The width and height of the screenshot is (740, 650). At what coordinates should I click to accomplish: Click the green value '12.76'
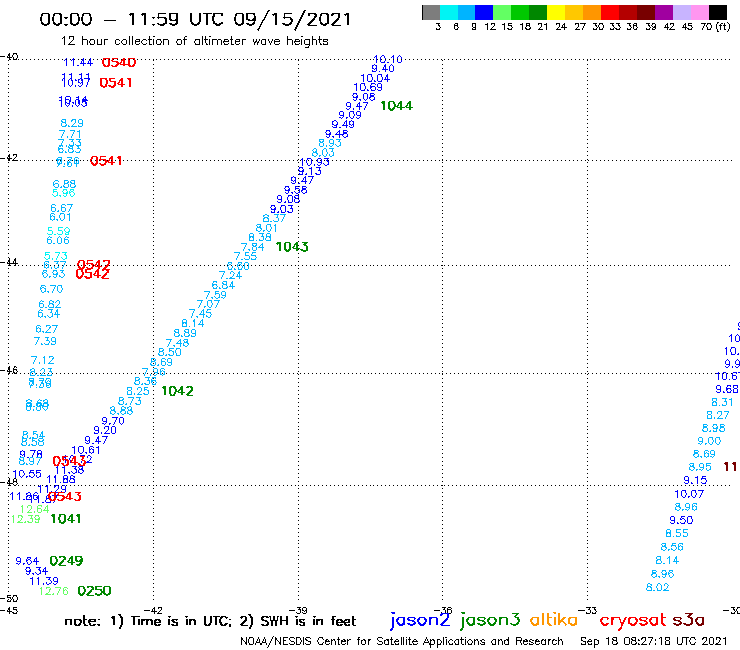(54, 591)
